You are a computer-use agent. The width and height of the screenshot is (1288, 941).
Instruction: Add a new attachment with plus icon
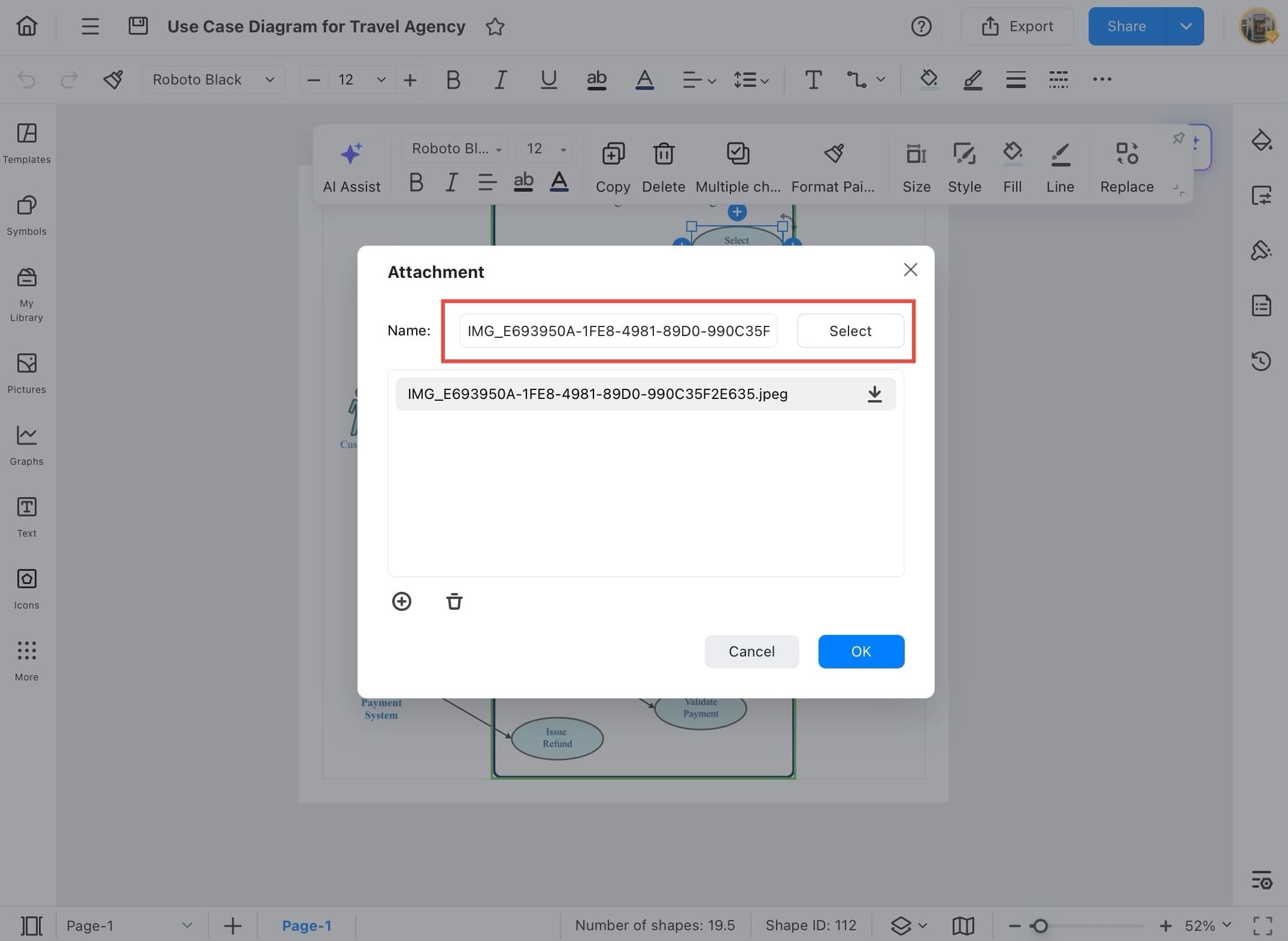click(402, 601)
